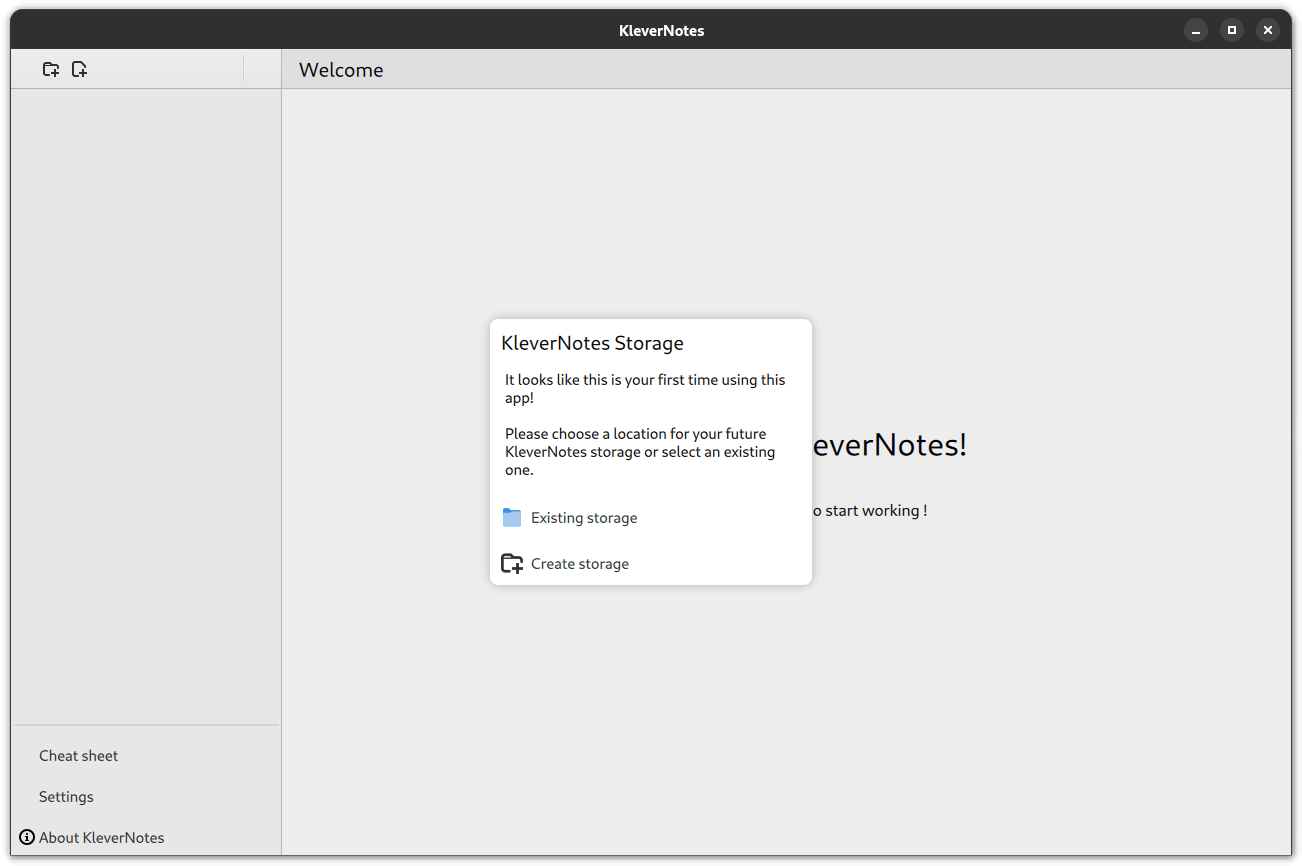This screenshot has height=866, width=1302.
Task: Click the maximize icon in the title bar
Action: click(x=1231, y=29)
